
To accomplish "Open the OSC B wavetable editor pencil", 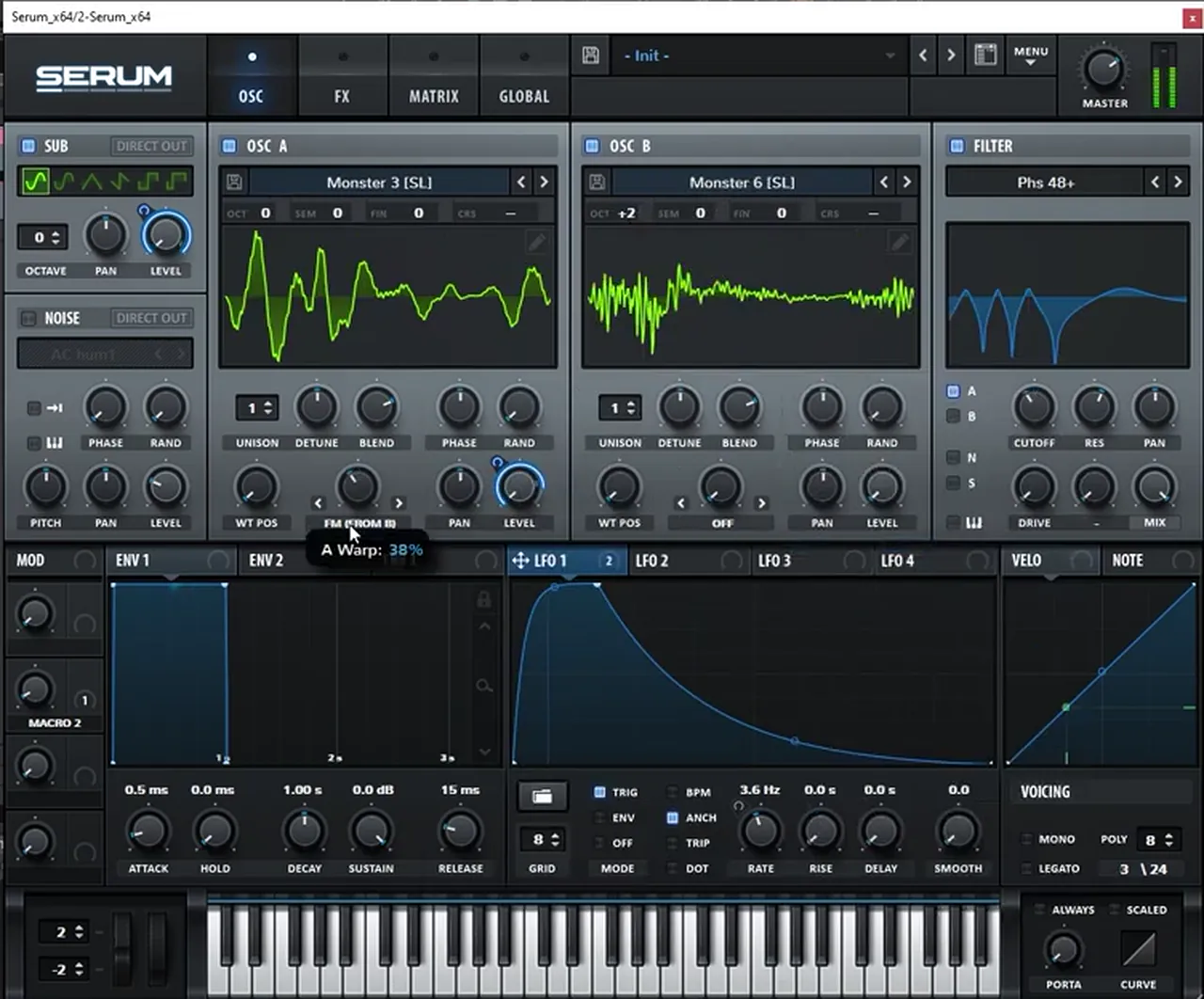I will point(899,243).
